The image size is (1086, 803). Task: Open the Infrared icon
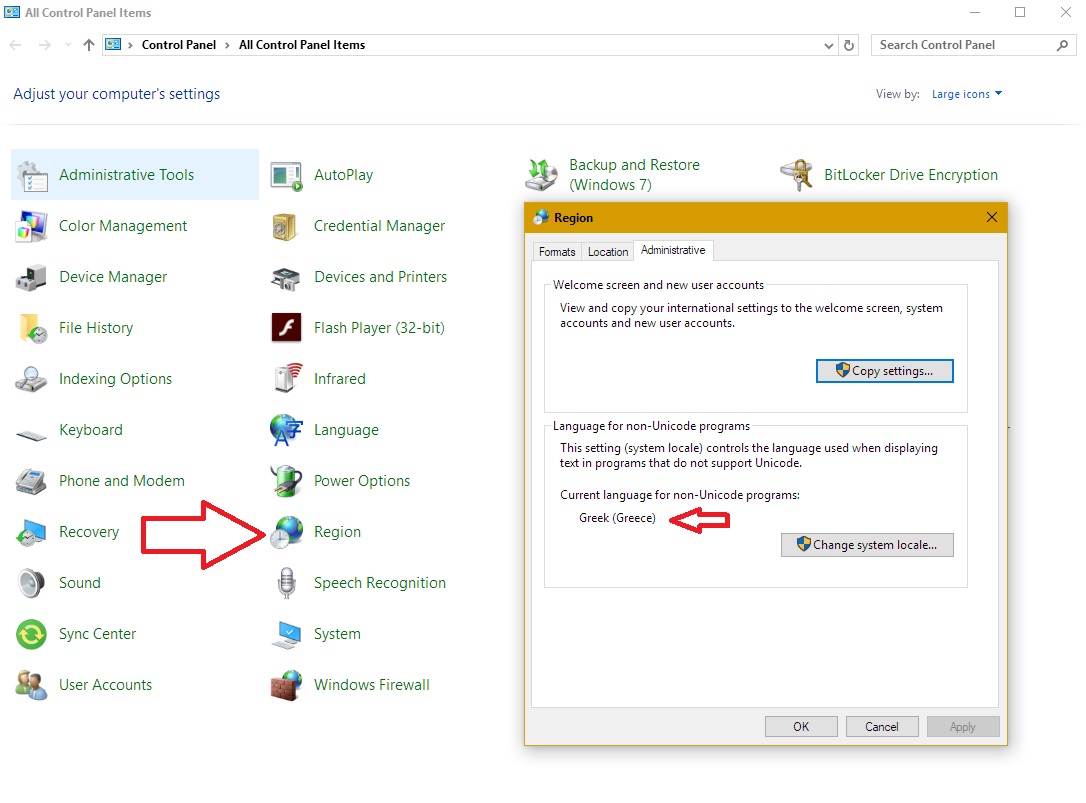tap(287, 378)
